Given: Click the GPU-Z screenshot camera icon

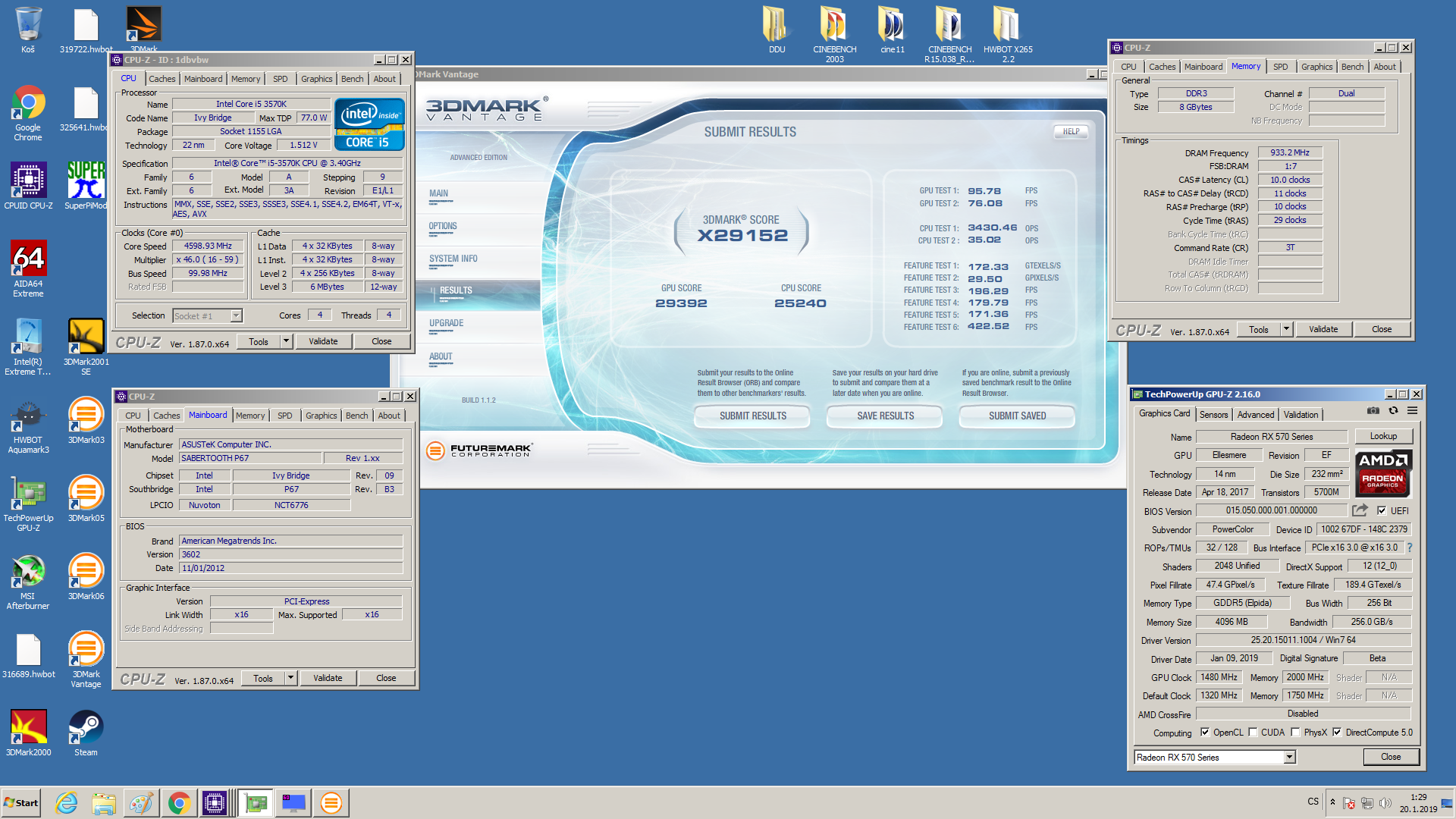Looking at the screenshot, I should (1373, 410).
